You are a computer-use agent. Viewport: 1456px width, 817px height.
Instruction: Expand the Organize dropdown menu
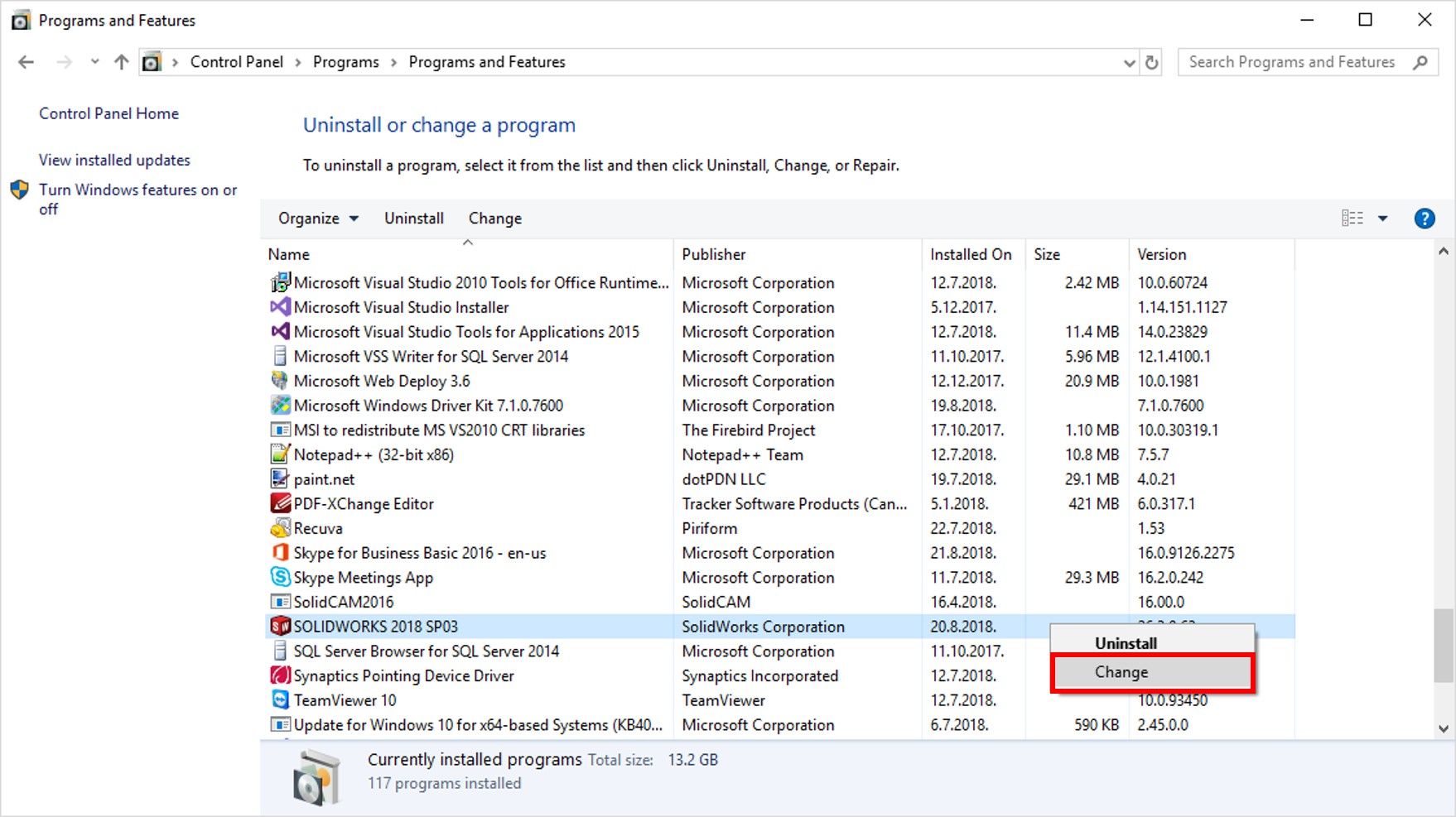318,219
